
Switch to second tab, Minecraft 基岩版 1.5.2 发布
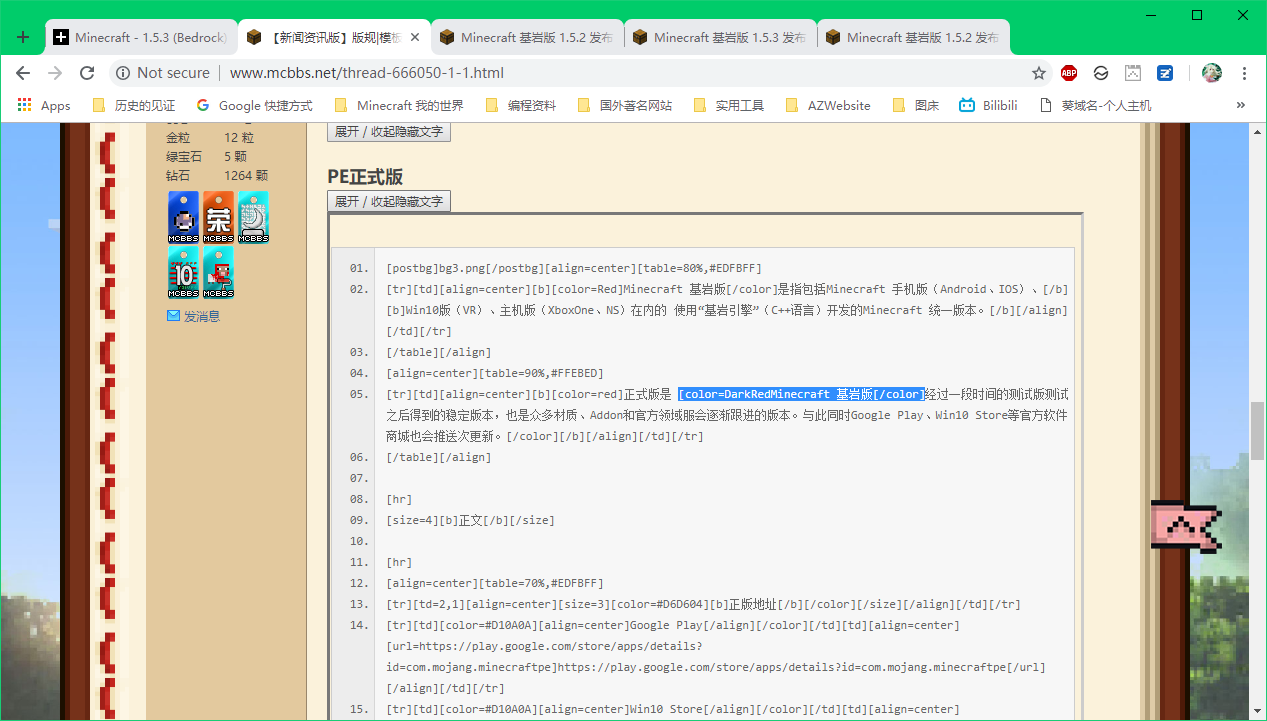point(527,37)
